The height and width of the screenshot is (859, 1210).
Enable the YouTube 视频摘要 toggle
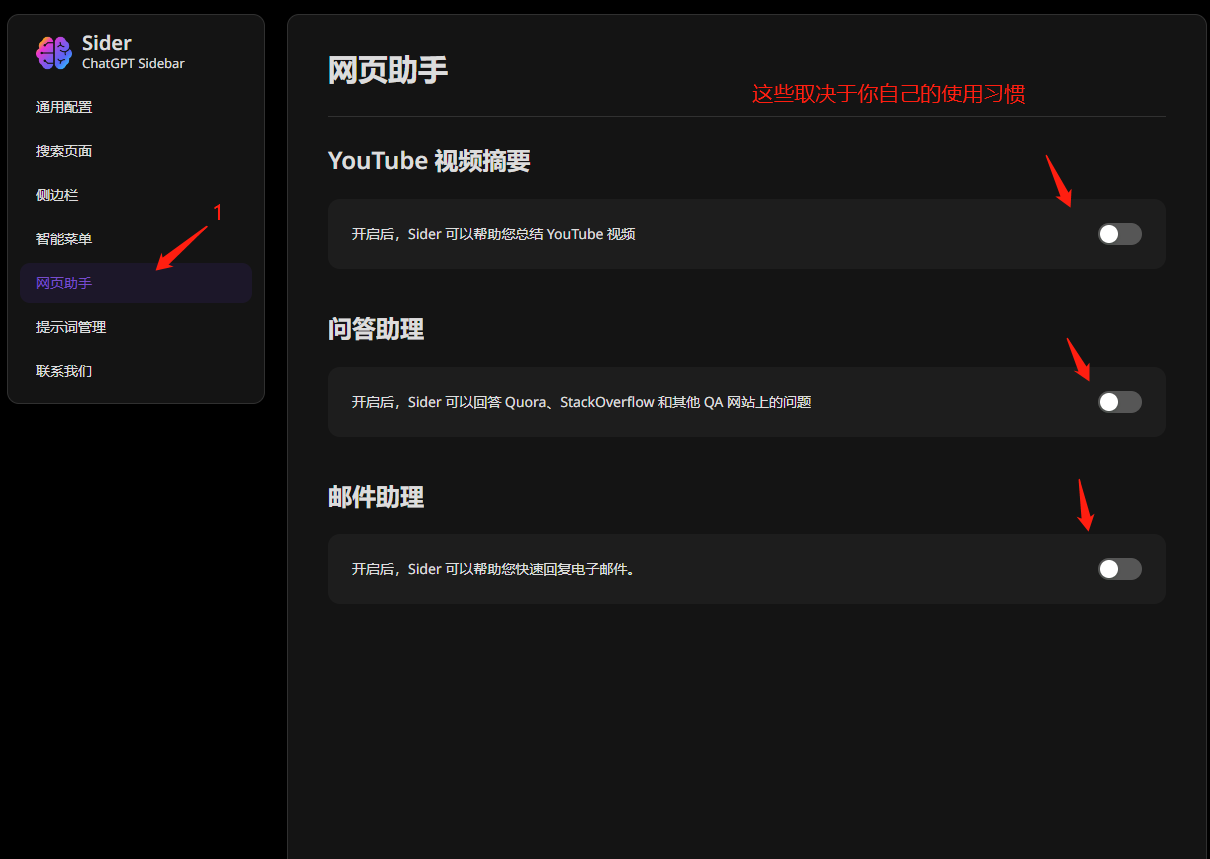pyautogui.click(x=1119, y=234)
